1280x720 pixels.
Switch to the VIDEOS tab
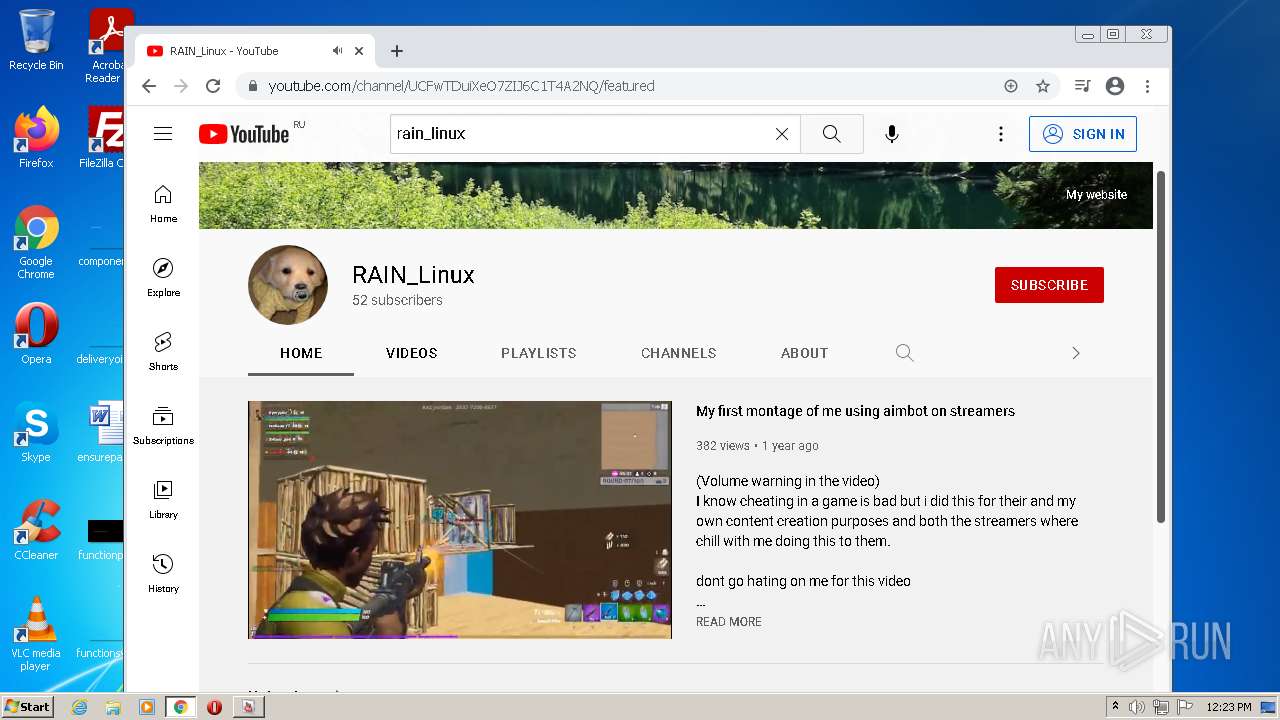[x=412, y=353]
